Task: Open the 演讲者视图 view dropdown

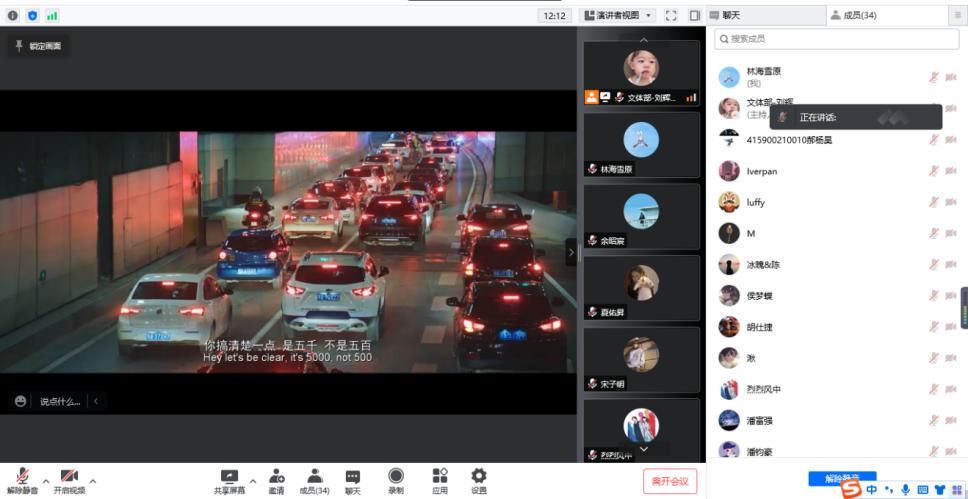Action: click(618, 16)
